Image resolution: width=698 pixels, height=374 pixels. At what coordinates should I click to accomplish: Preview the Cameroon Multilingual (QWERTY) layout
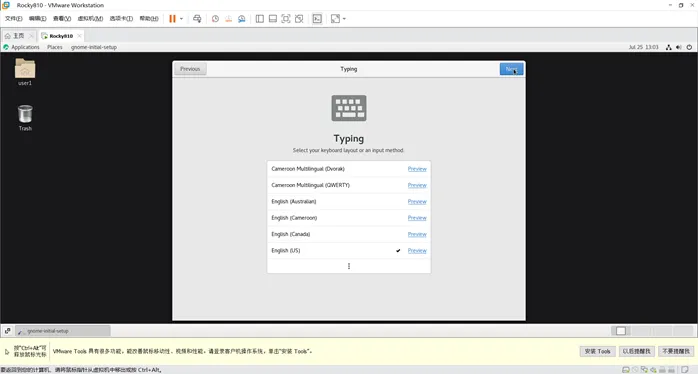tap(417, 185)
